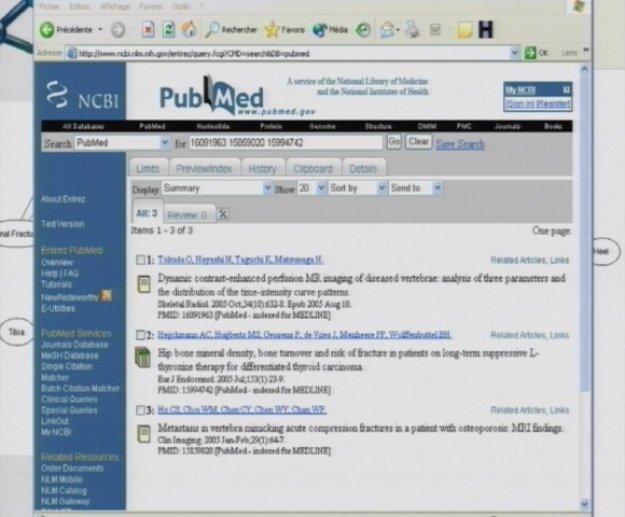Tick the checkbox for article 1

pyautogui.click(x=140, y=260)
